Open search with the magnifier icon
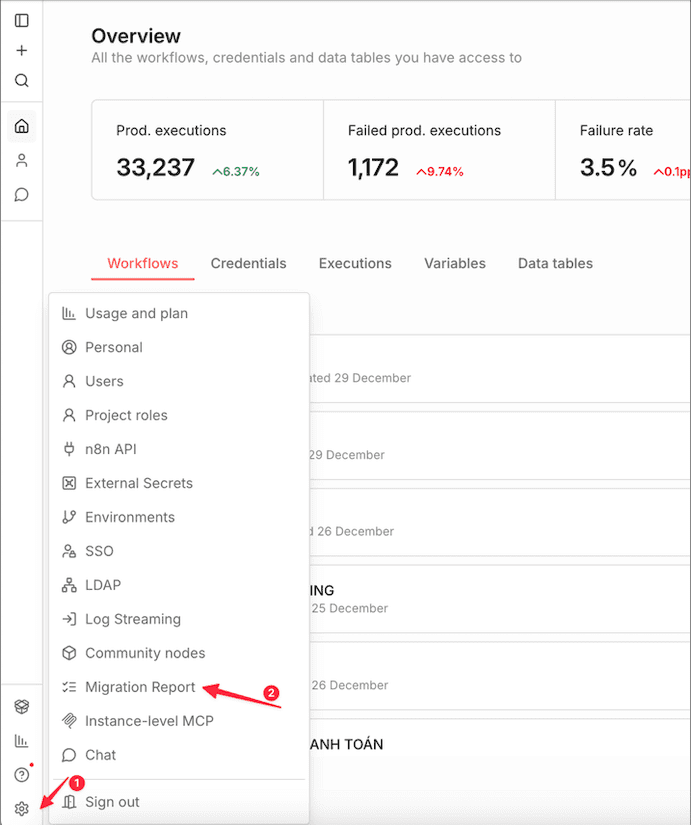 point(21,80)
